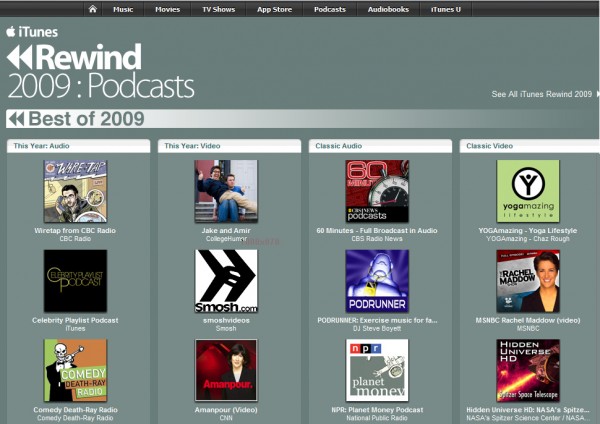Click Smosh author text

coord(226,328)
